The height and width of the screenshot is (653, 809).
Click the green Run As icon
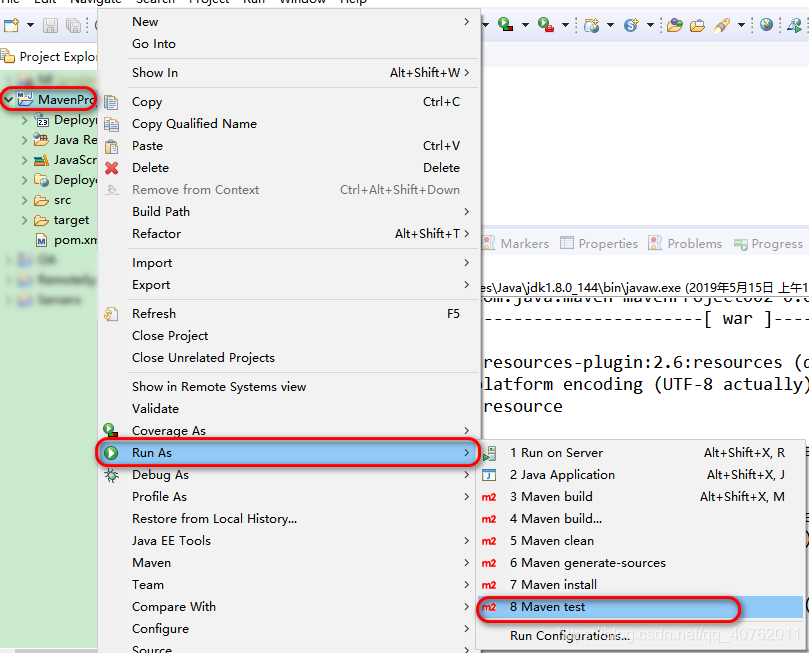(111, 453)
